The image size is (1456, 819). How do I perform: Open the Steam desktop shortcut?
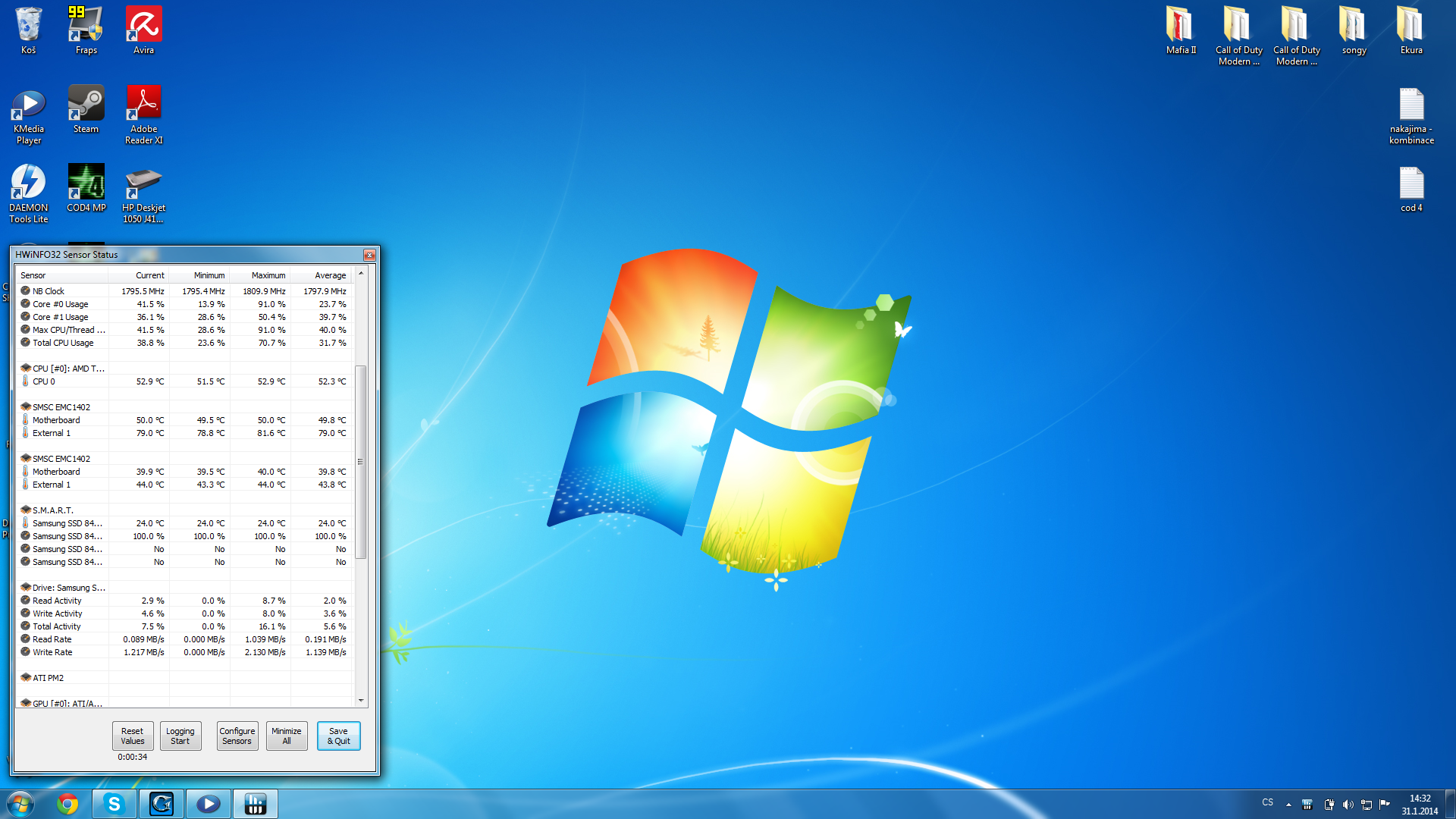[x=86, y=109]
